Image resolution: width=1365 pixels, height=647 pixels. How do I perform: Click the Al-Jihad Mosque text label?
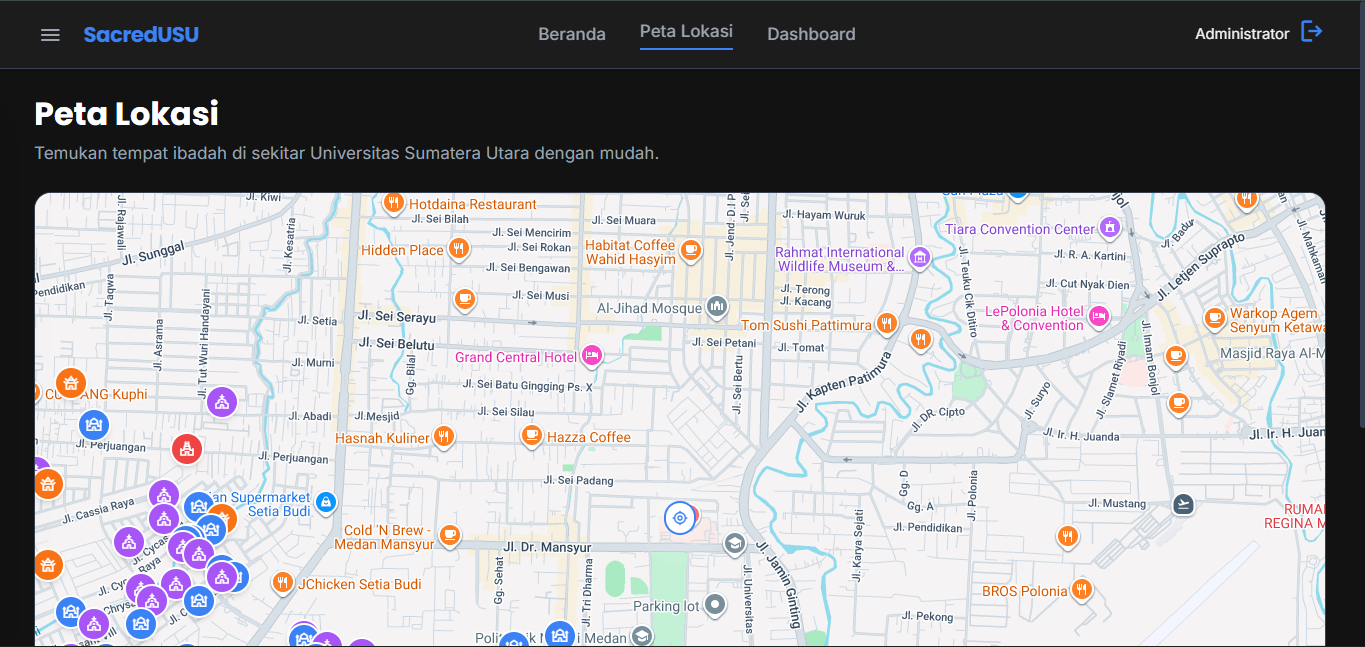click(x=649, y=308)
